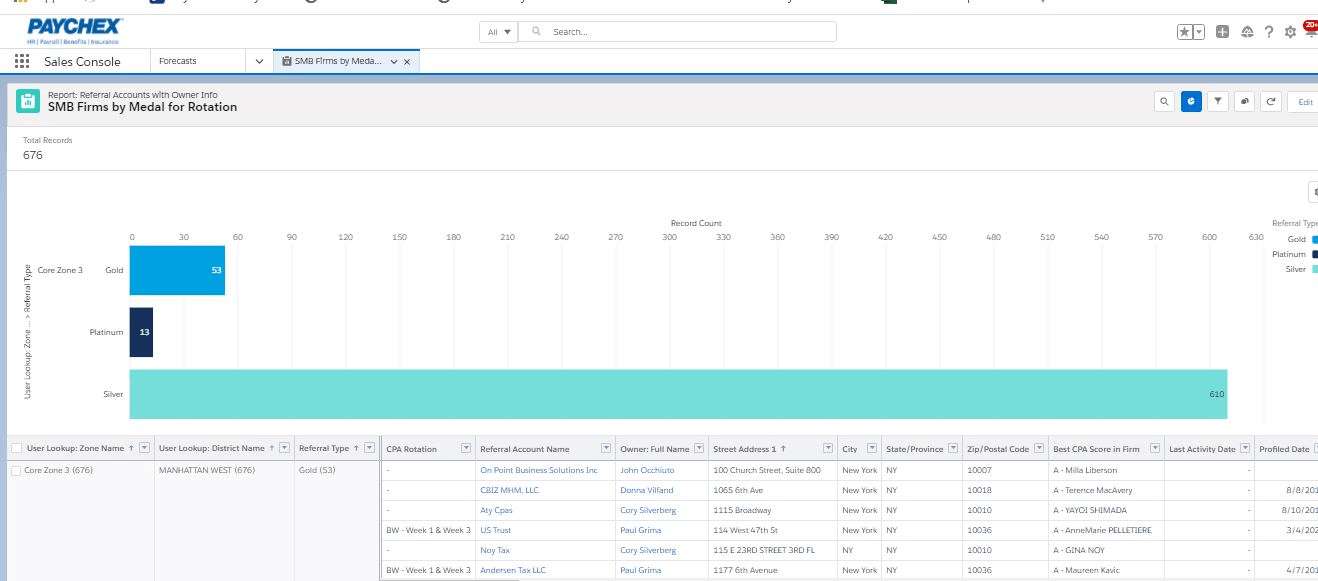Open the Last Activity Date column dropdown
The height and width of the screenshot is (581, 1318).
(1244, 449)
